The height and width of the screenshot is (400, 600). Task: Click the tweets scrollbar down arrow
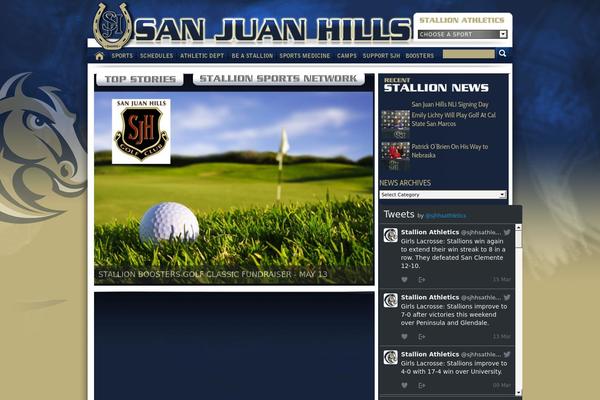[518, 392]
